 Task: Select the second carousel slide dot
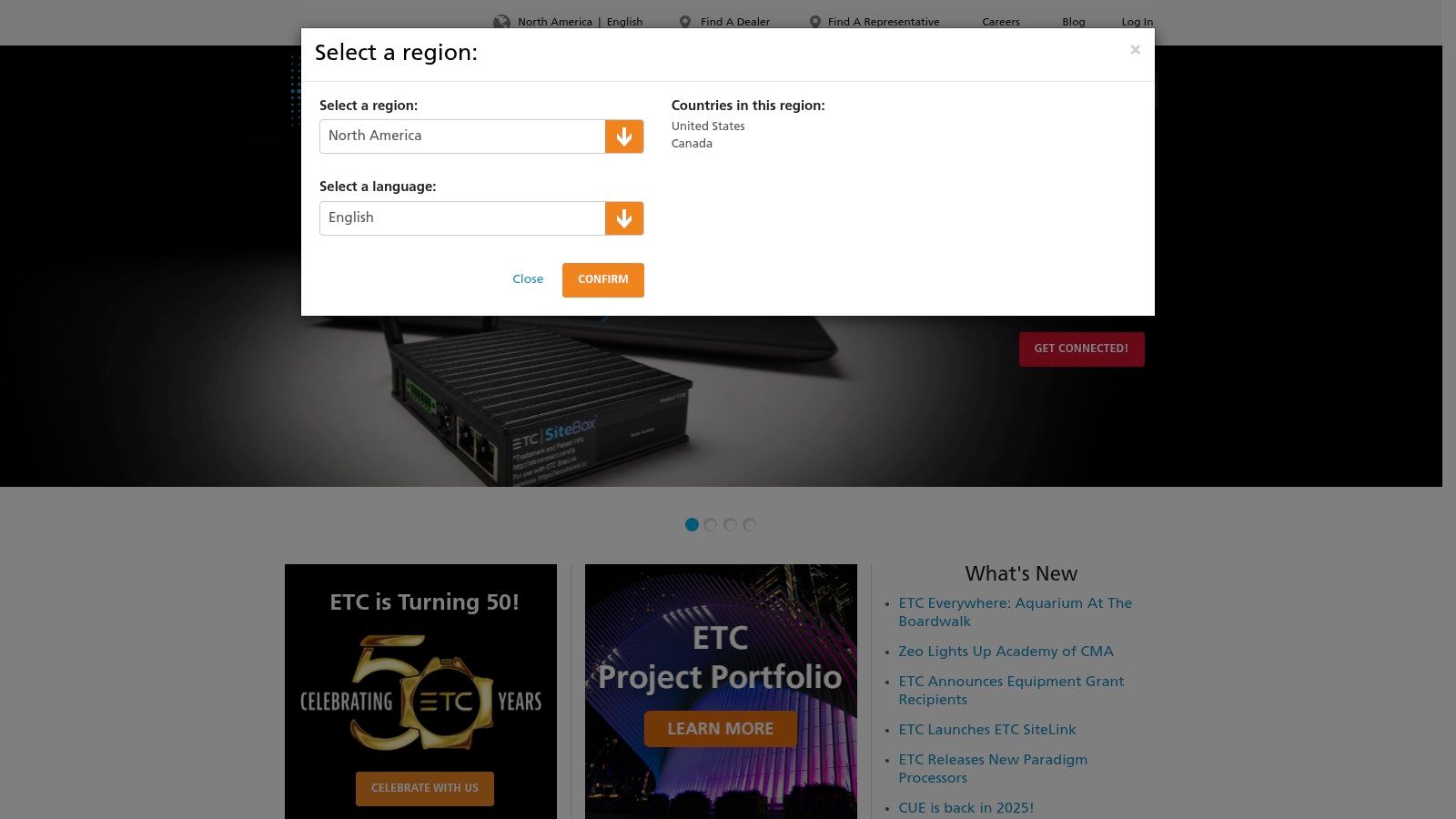click(x=711, y=525)
